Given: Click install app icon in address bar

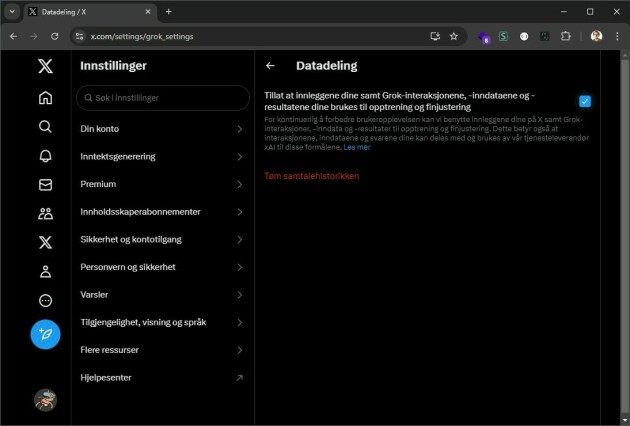Looking at the screenshot, I should coord(435,37).
